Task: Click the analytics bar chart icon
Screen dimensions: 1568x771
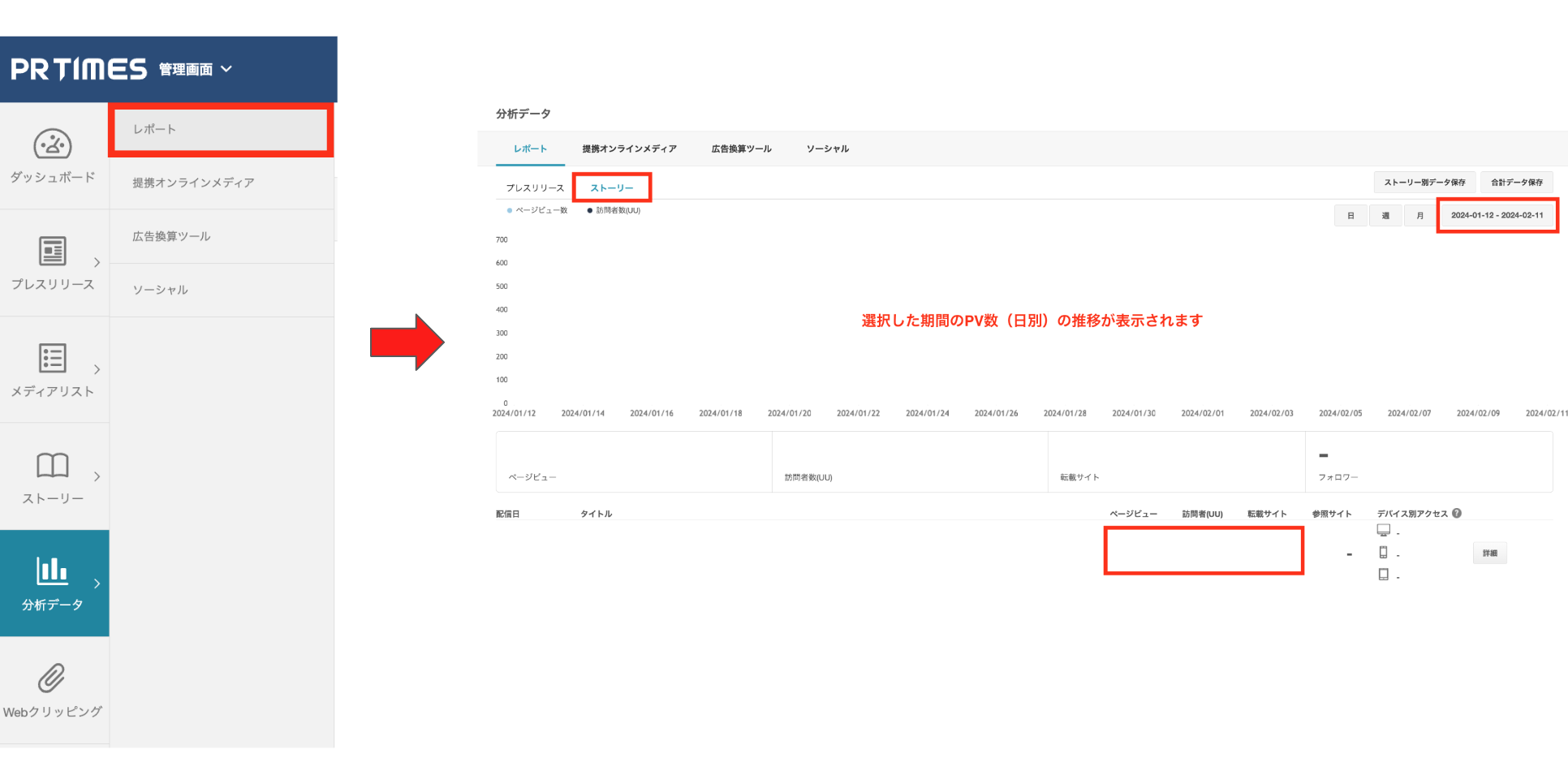Action: pyautogui.click(x=53, y=571)
